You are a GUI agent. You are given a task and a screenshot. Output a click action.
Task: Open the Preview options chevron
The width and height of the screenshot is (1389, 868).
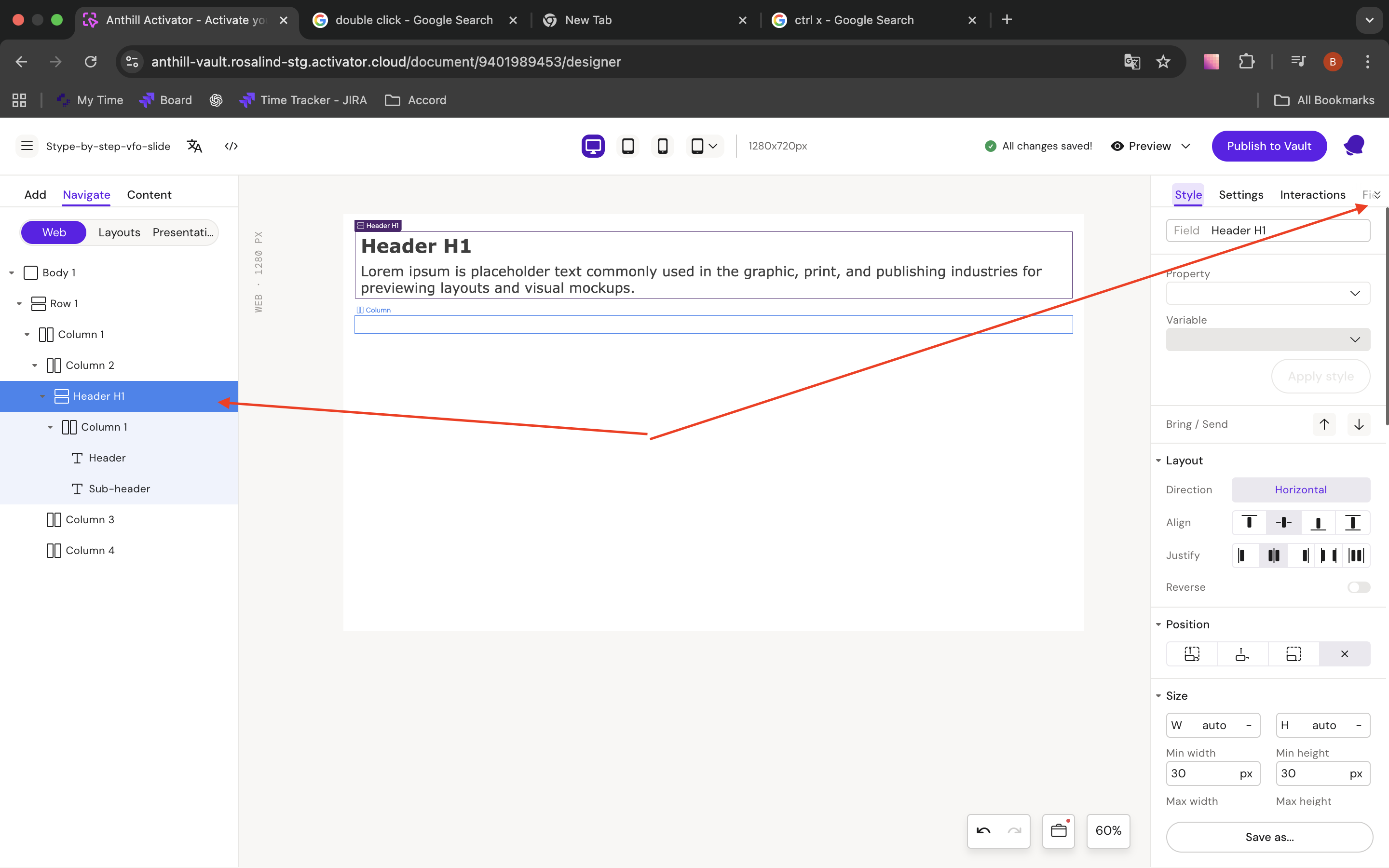(1186, 146)
